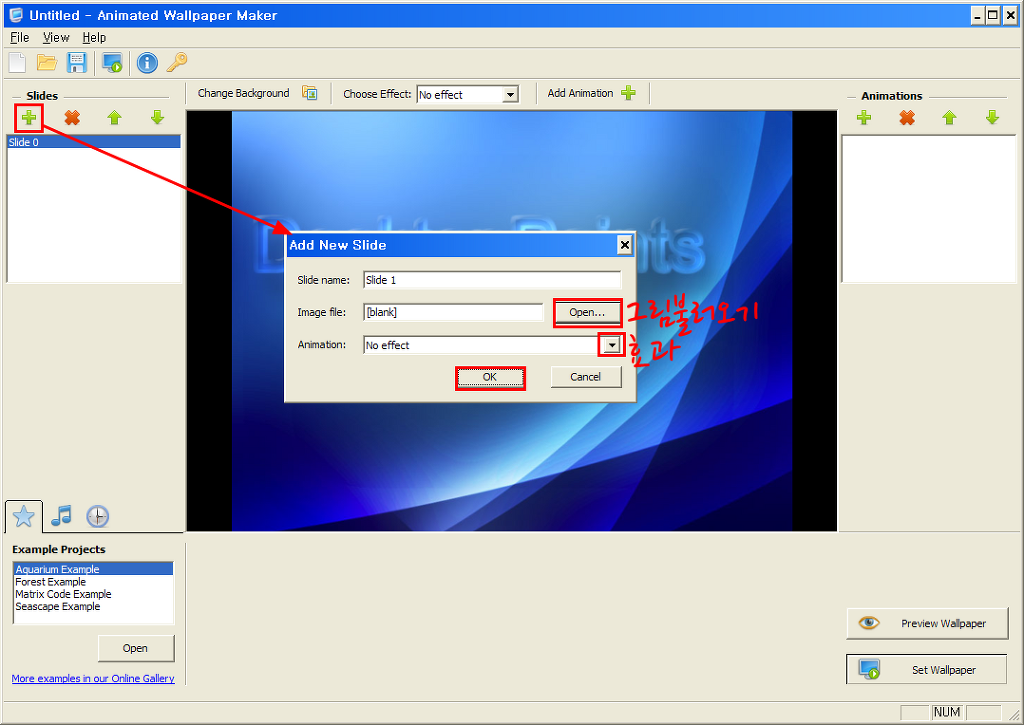Click Preview Wallpaper button

(927, 624)
